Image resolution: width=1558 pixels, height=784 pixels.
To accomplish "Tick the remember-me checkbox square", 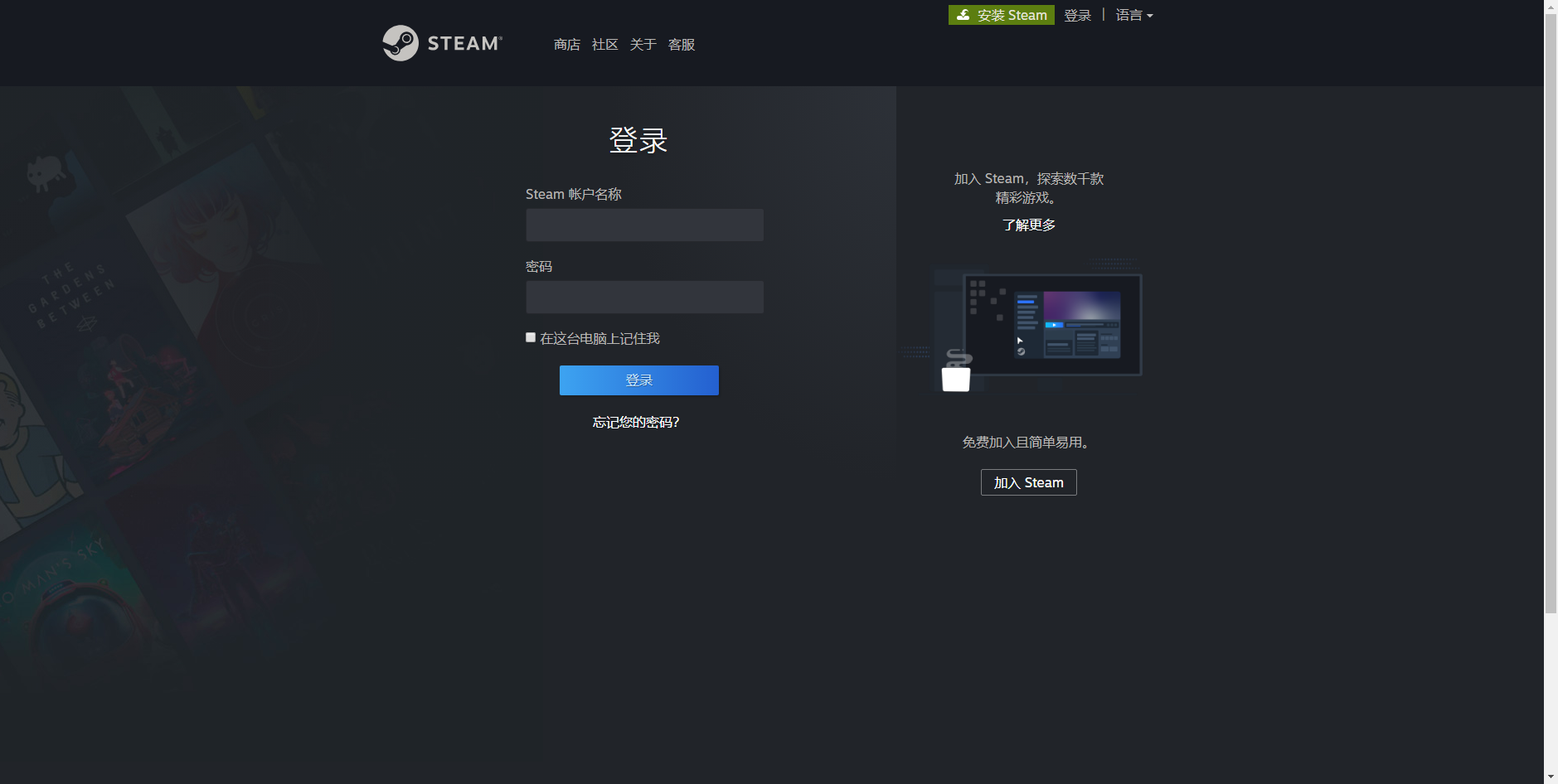I will click(x=531, y=337).
